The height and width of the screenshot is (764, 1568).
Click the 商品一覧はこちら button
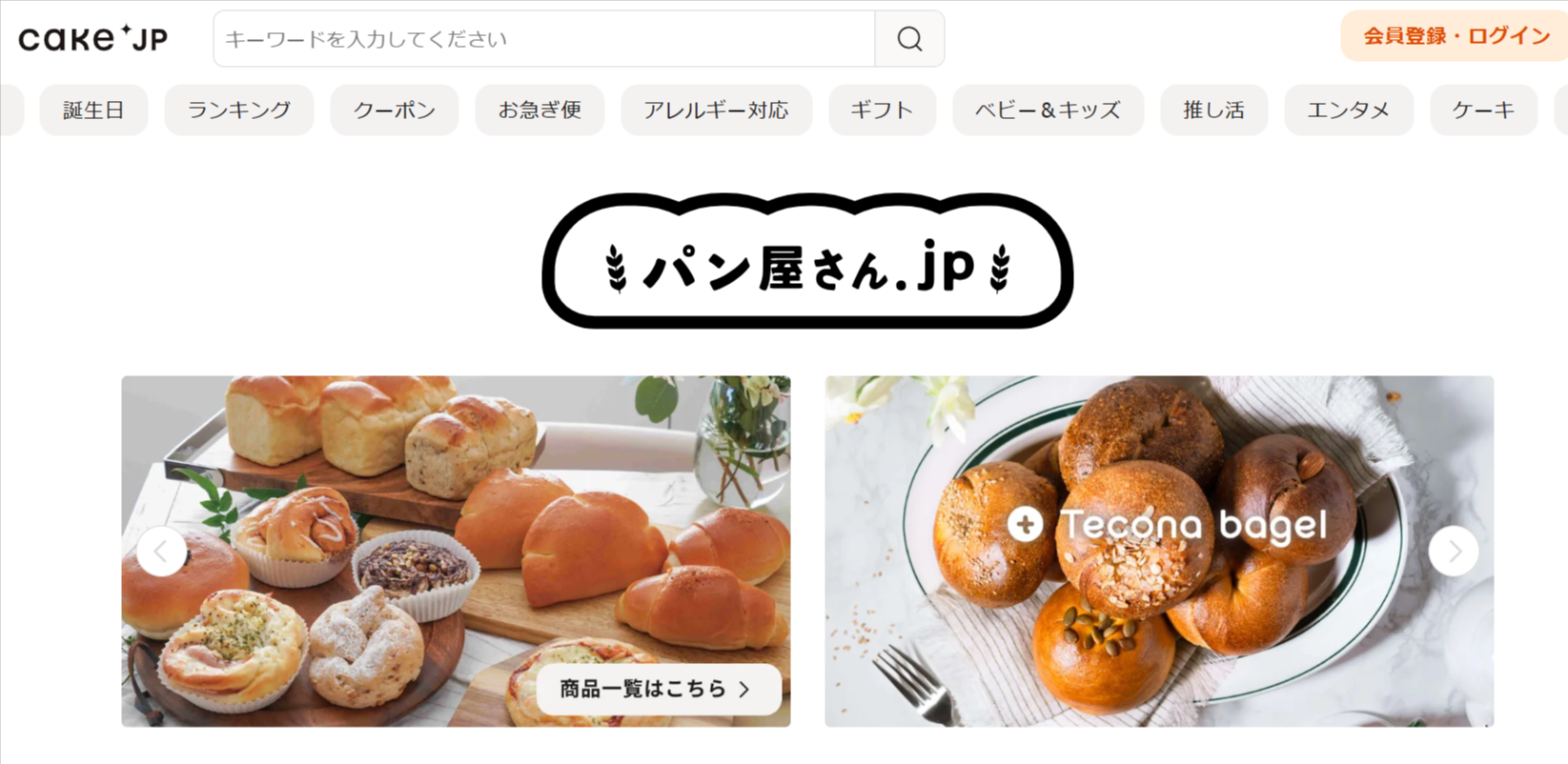(x=659, y=689)
